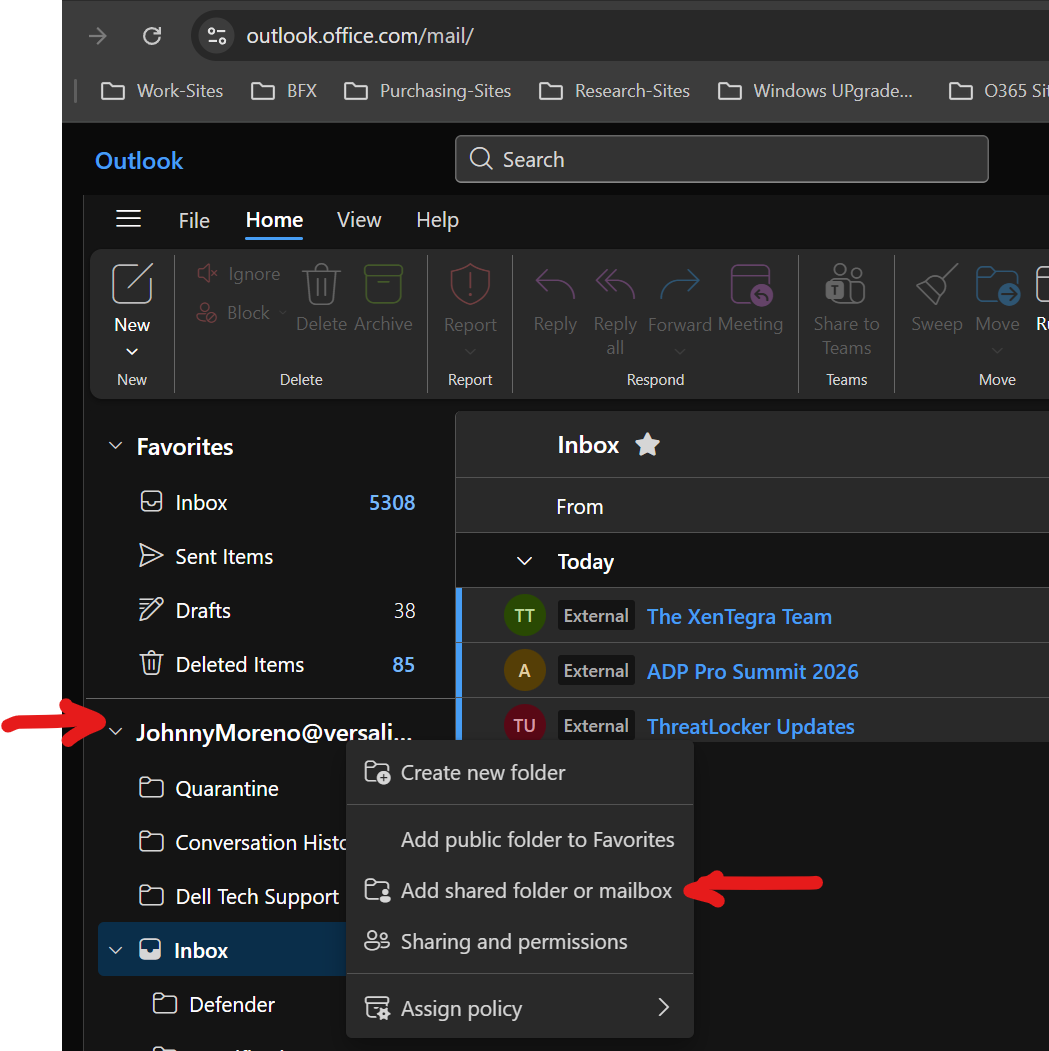
Task: Open the Block dropdown arrow
Action: 282,312
